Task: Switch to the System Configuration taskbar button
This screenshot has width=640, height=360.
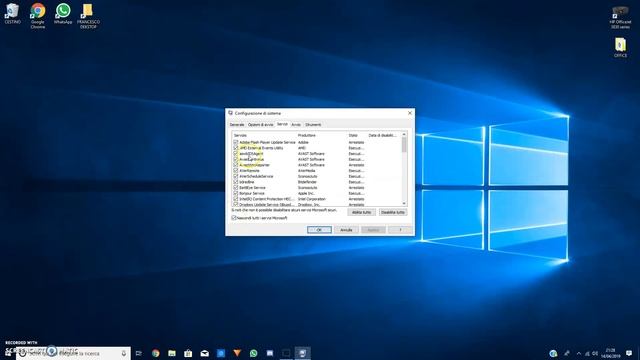Action: point(302,353)
